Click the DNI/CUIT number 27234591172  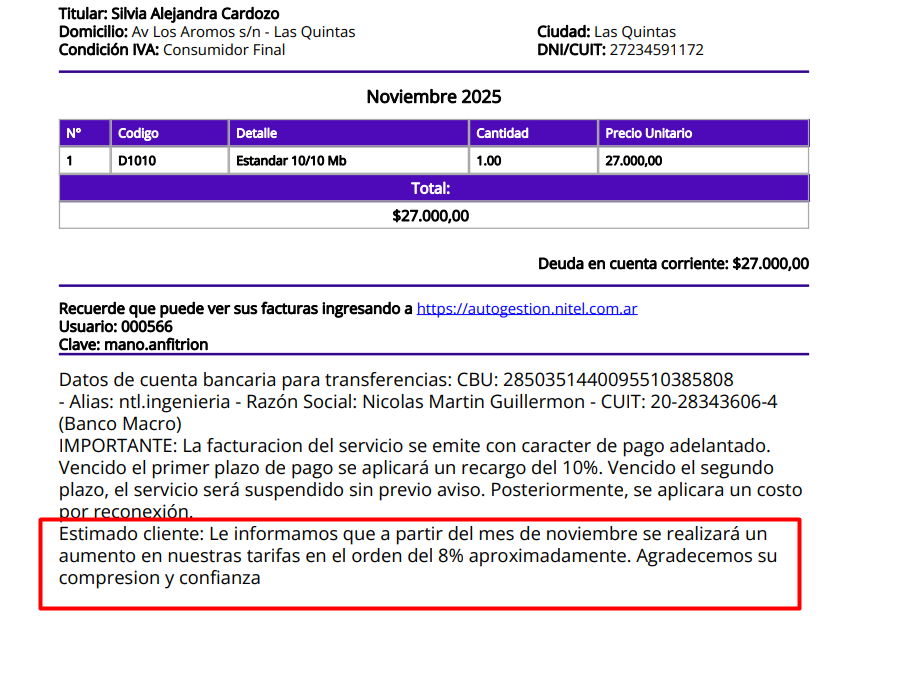(656, 50)
